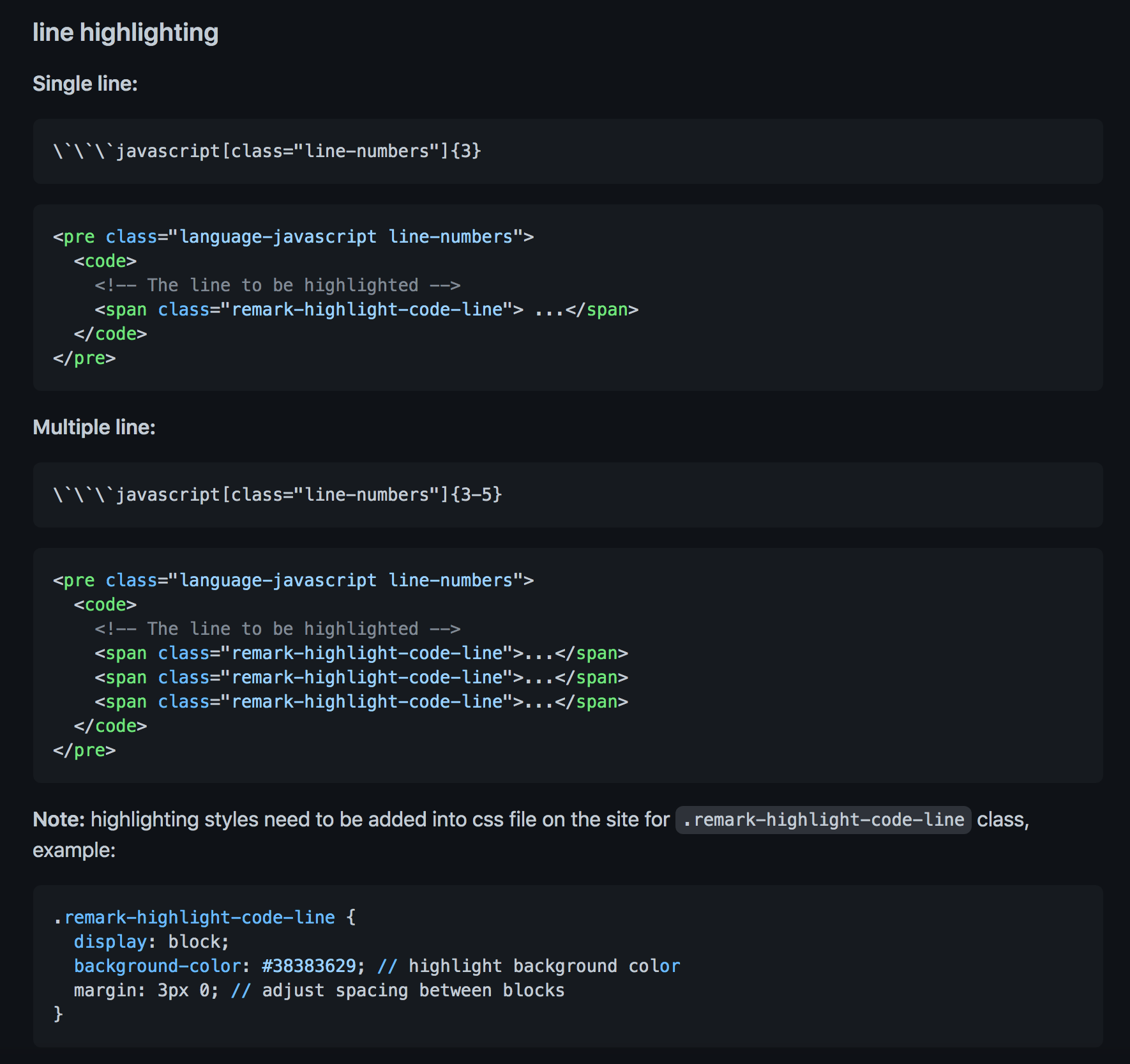Click the #38383629 color value
This screenshot has height=1064, width=1130.
point(309,966)
